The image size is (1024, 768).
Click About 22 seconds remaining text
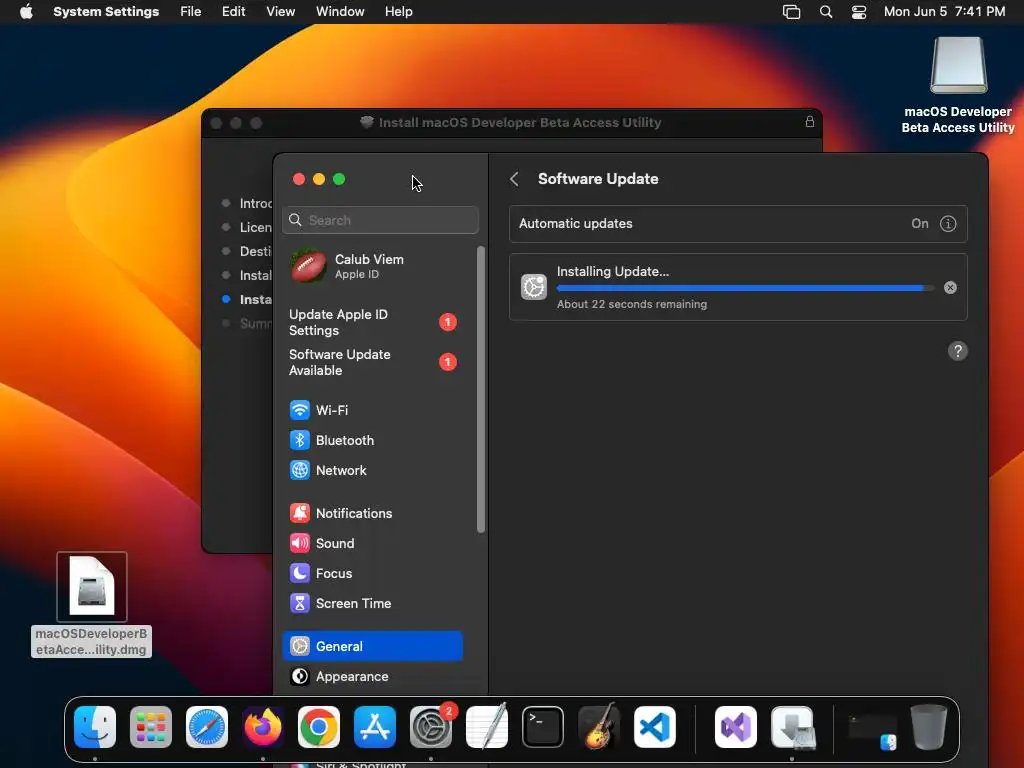(632, 304)
